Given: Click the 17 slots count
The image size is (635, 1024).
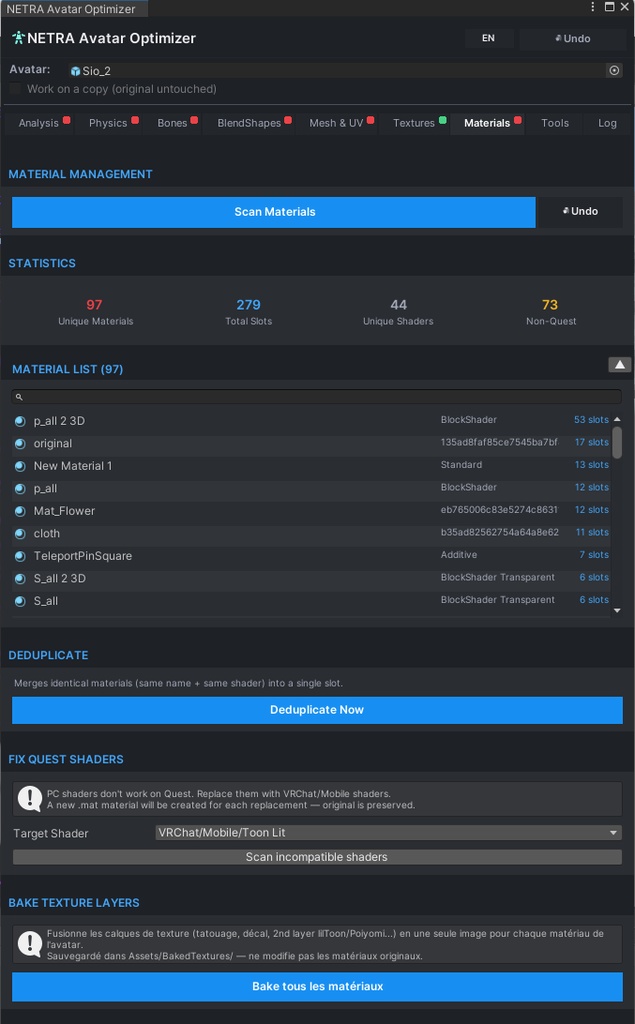Looking at the screenshot, I should point(591,442).
